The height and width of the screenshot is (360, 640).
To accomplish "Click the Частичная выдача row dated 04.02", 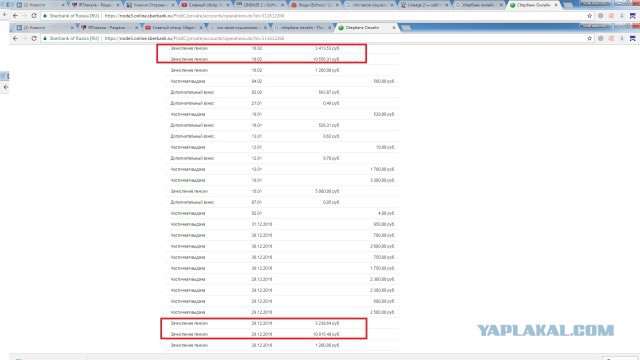I will pos(282,81).
